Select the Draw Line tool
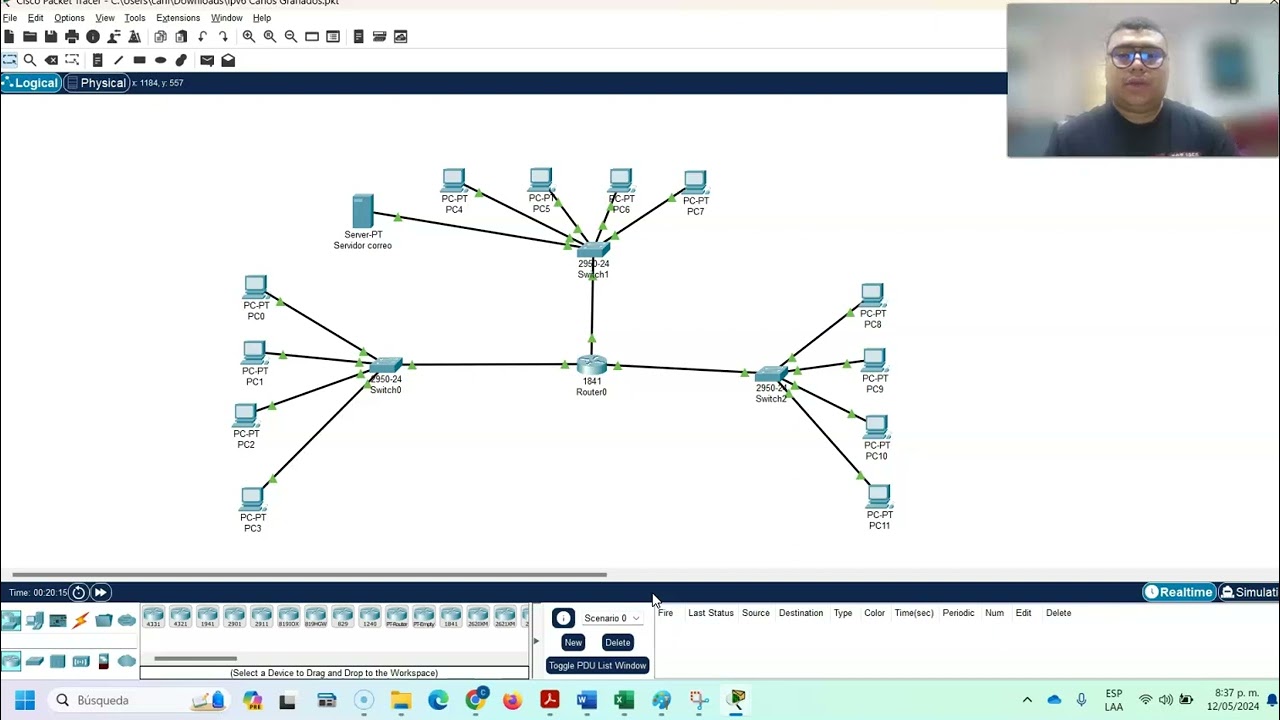The height and width of the screenshot is (720, 1280). tap(118, 61)
